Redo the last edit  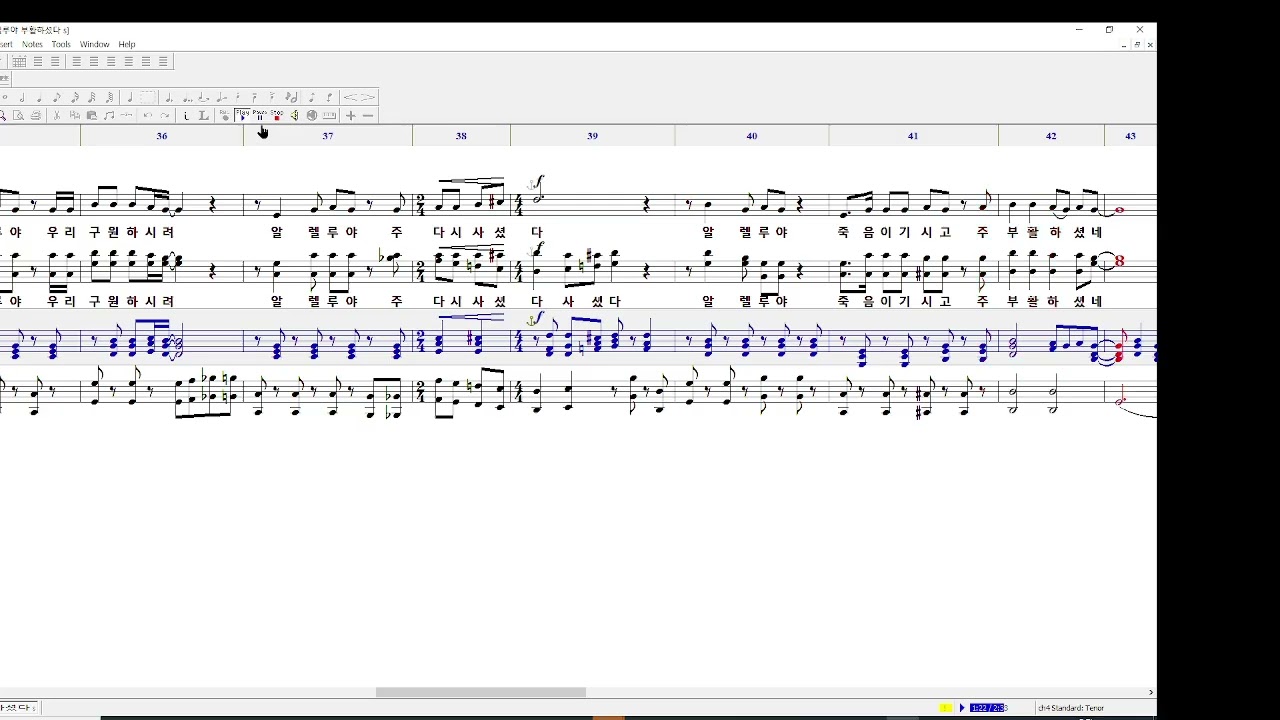tap(165, 116)
